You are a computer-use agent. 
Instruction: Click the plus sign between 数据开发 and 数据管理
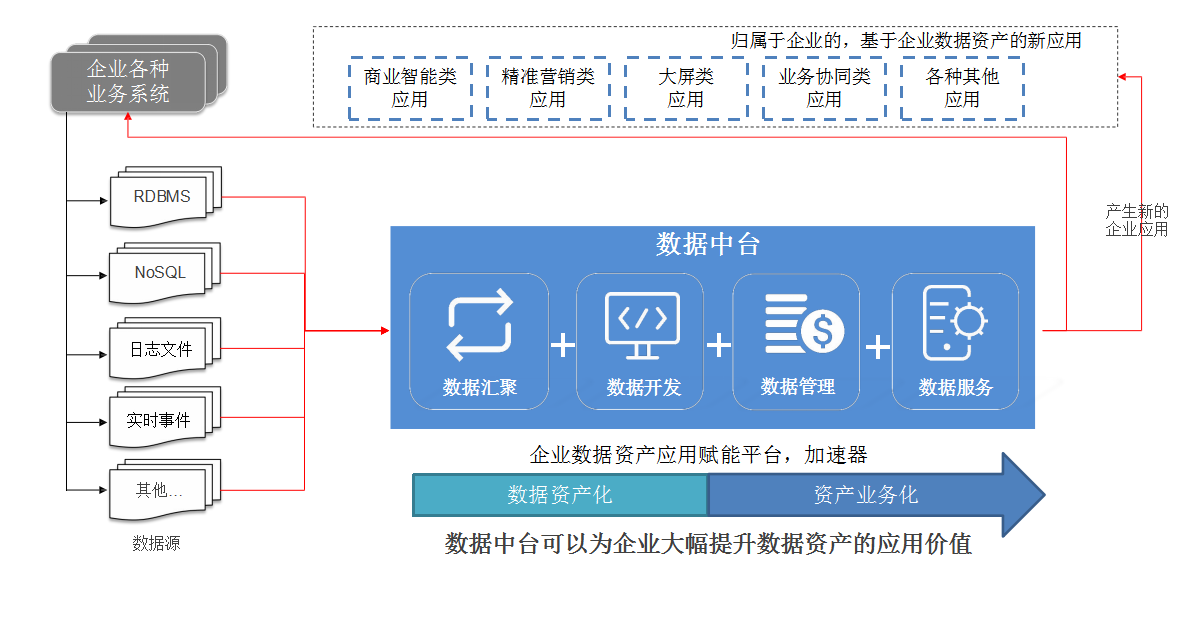click(x=719, y=346)
